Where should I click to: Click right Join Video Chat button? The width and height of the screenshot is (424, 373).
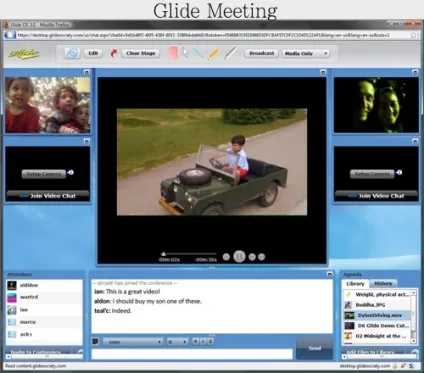pyautogui.click(x=376, y=196)
